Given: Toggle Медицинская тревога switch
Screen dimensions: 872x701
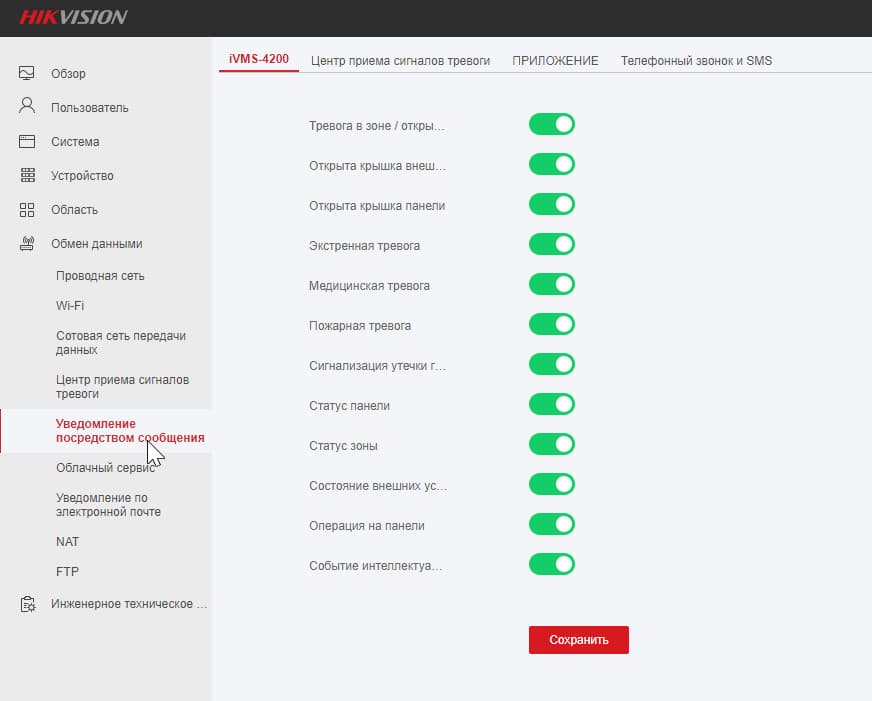Looking at the screenshot, I should [551, 285].
